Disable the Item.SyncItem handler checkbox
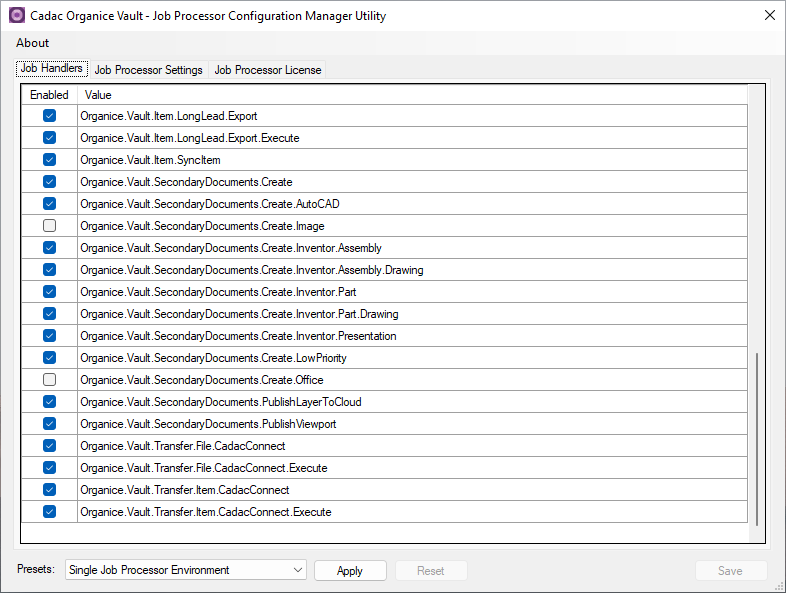786x593 pixels. click(49, 160)
